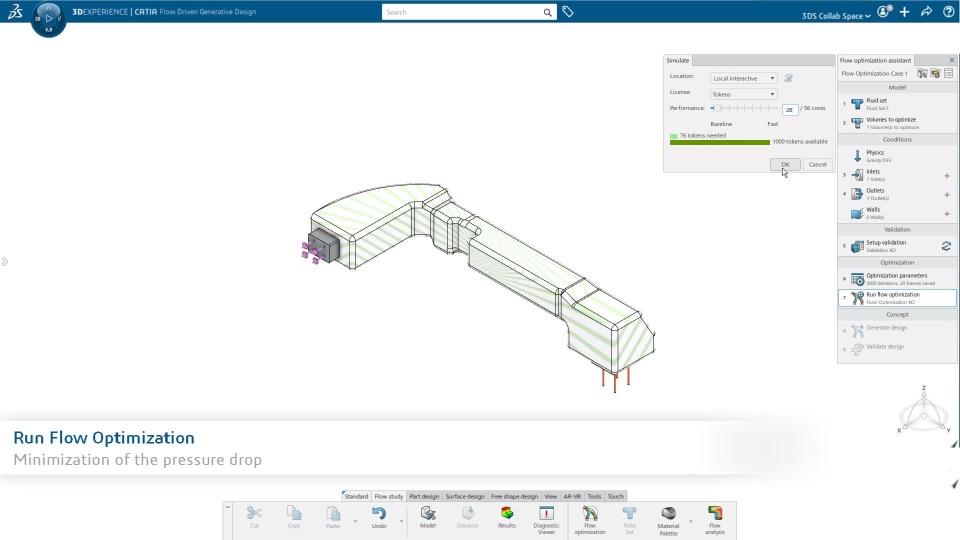Screen dimensions: 960x540
Task: Click refresh icon next to Location dropdown
Action: [x=789, y=78]
